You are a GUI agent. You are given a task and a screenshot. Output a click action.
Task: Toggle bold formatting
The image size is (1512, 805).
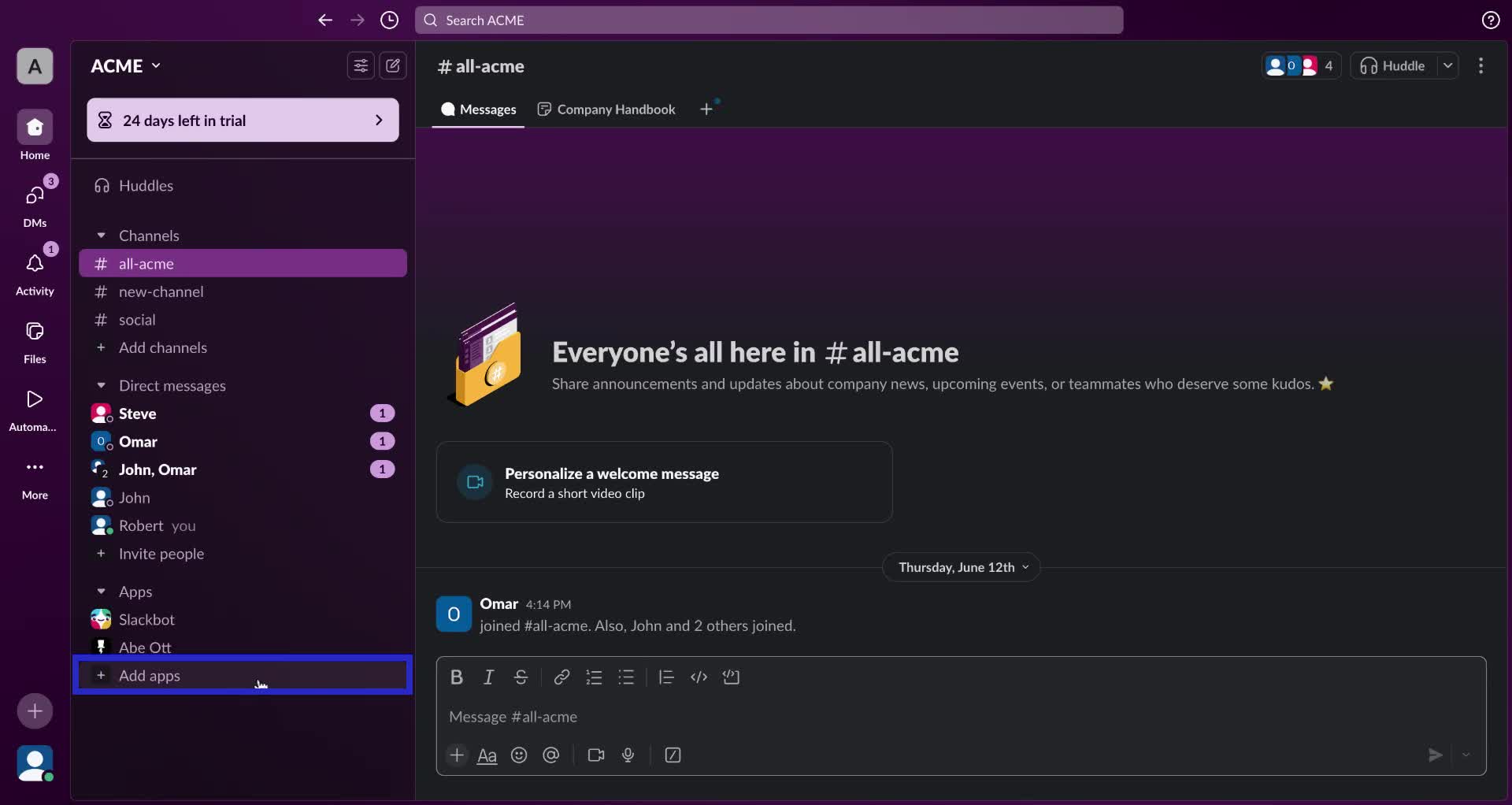click(457, 677)
